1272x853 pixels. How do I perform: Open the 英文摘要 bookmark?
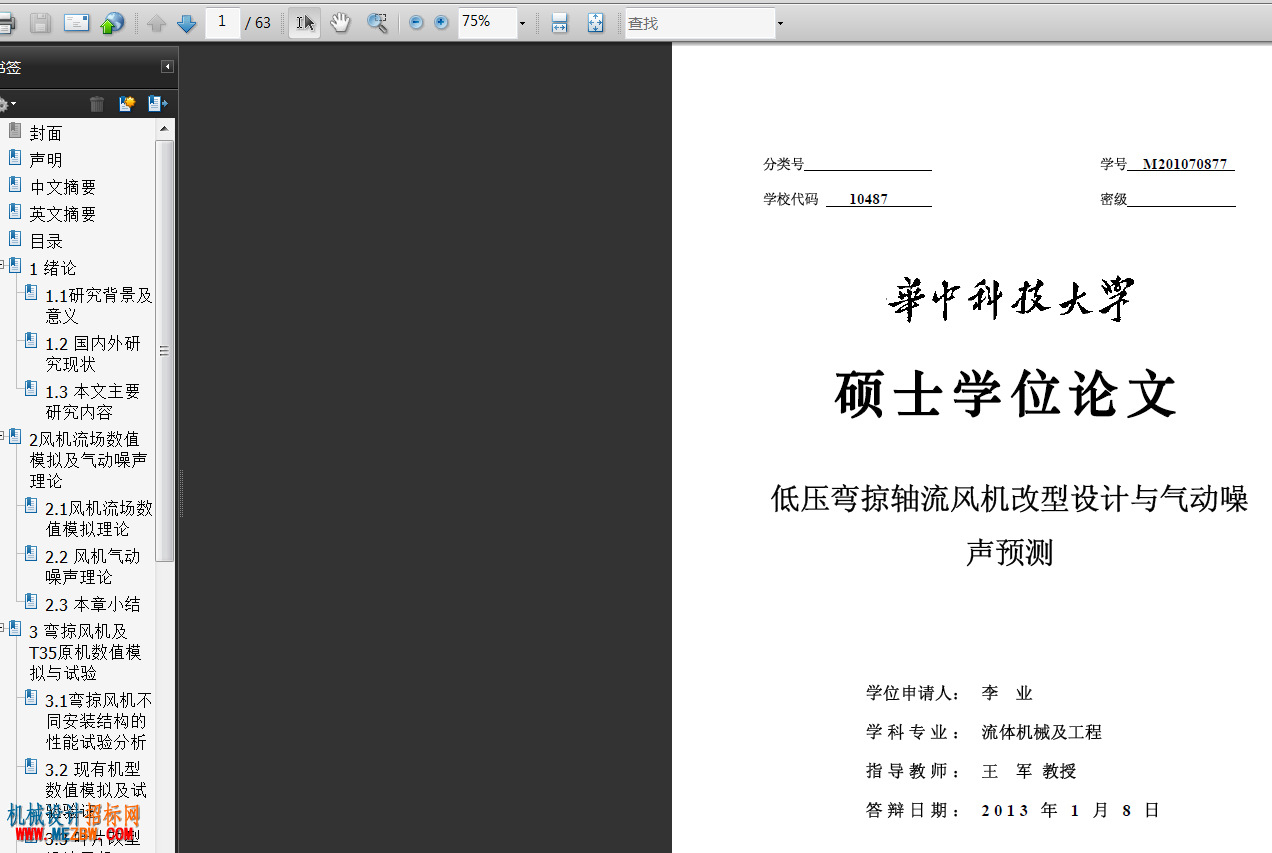tap(63, 214)
